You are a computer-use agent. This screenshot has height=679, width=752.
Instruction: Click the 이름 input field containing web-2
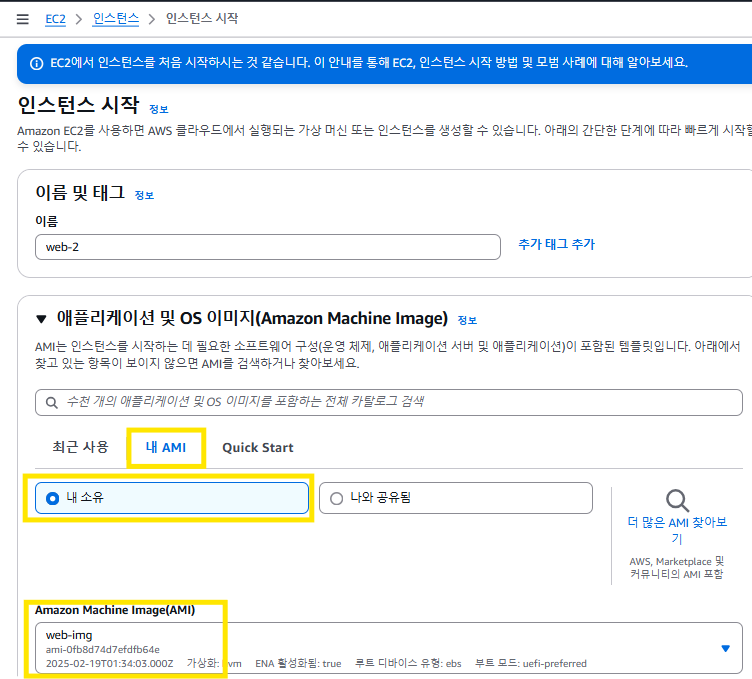pyautogui.click(x=268, y=247)
